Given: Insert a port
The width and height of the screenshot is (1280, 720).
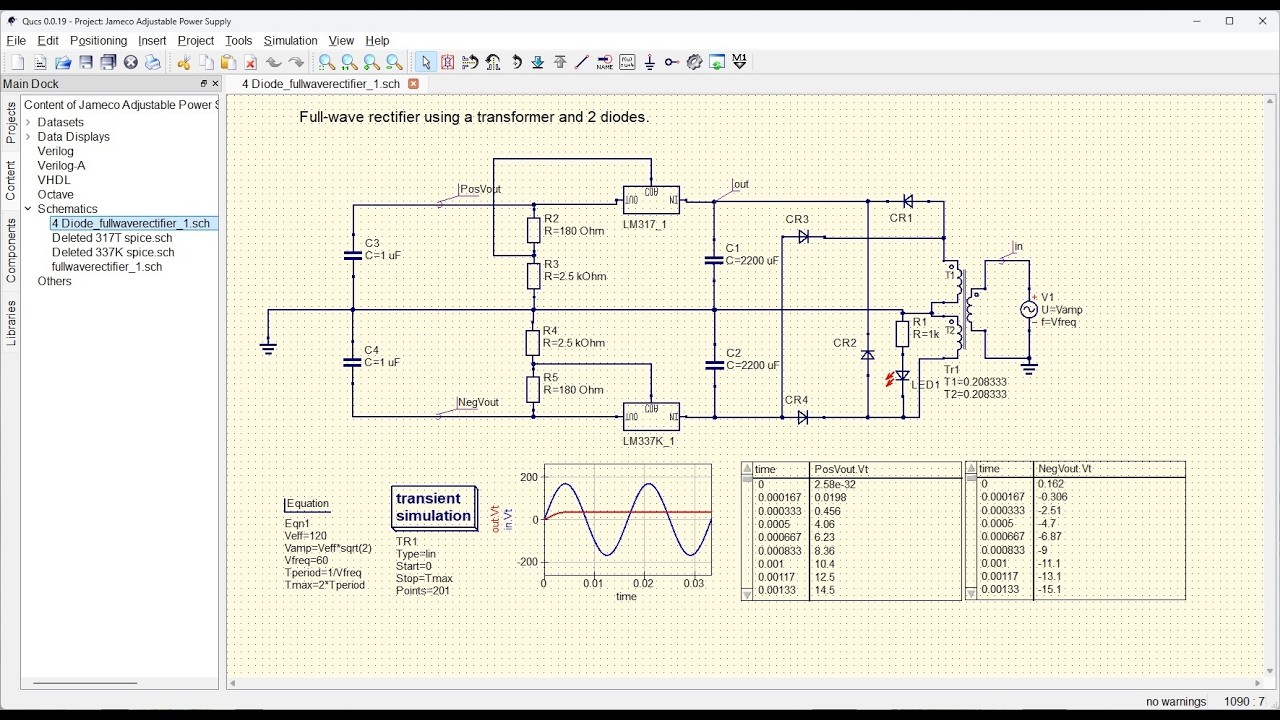Looking at the screenshot, I should click(x=672, y=62).
